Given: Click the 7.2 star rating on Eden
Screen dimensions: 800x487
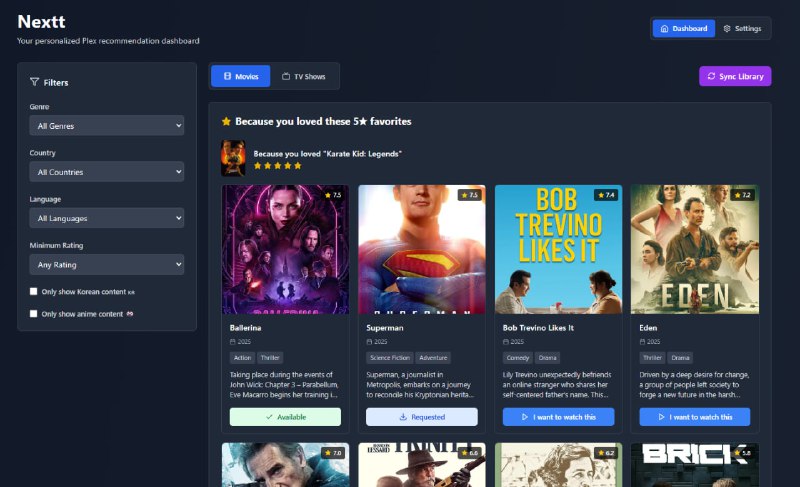Looking at the screenshot, I should click(741, 195).
